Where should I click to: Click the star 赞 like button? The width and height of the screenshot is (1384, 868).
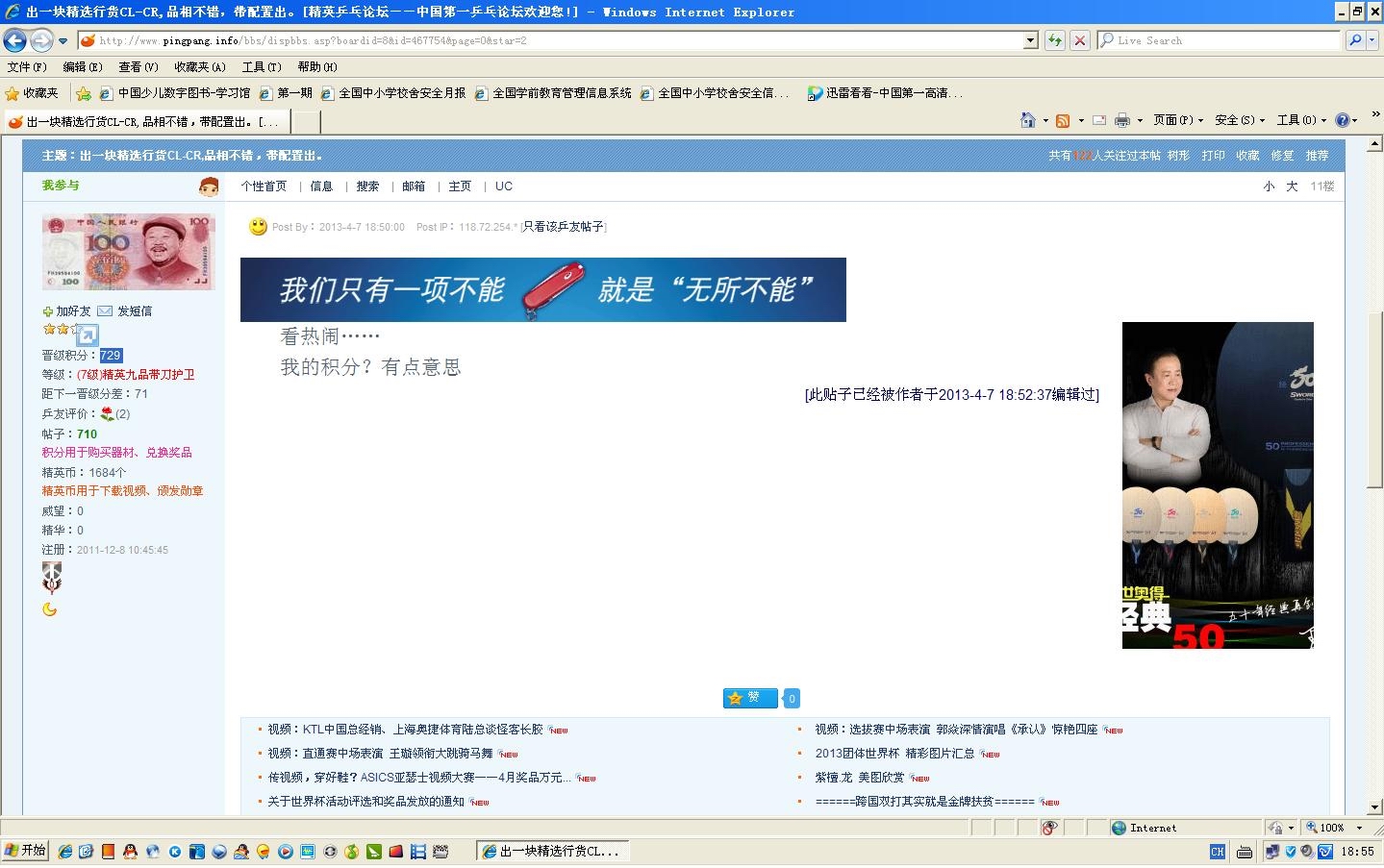point(749,698)
